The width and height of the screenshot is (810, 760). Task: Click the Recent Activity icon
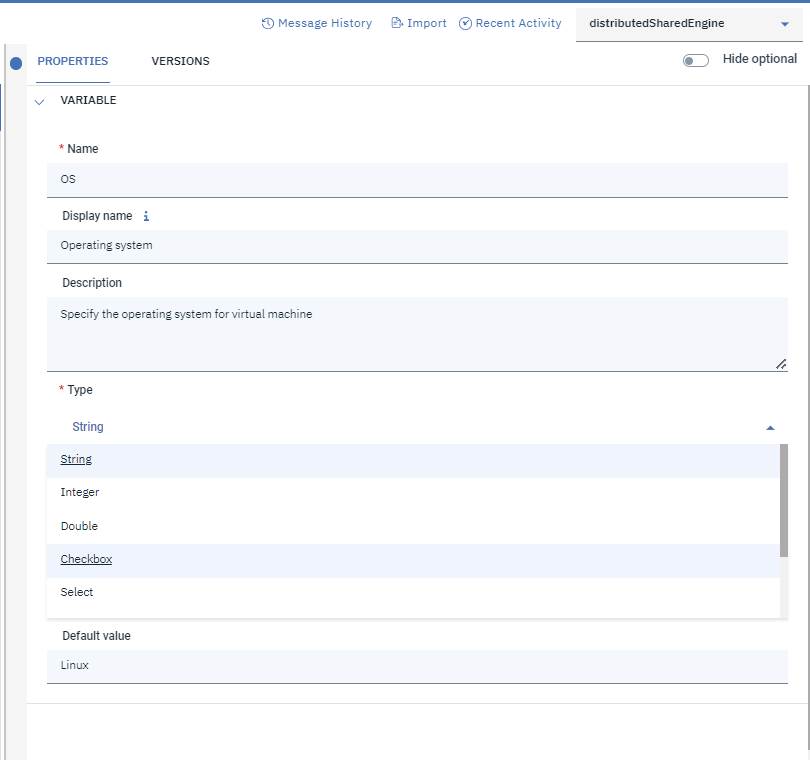[x=465, y=23]
